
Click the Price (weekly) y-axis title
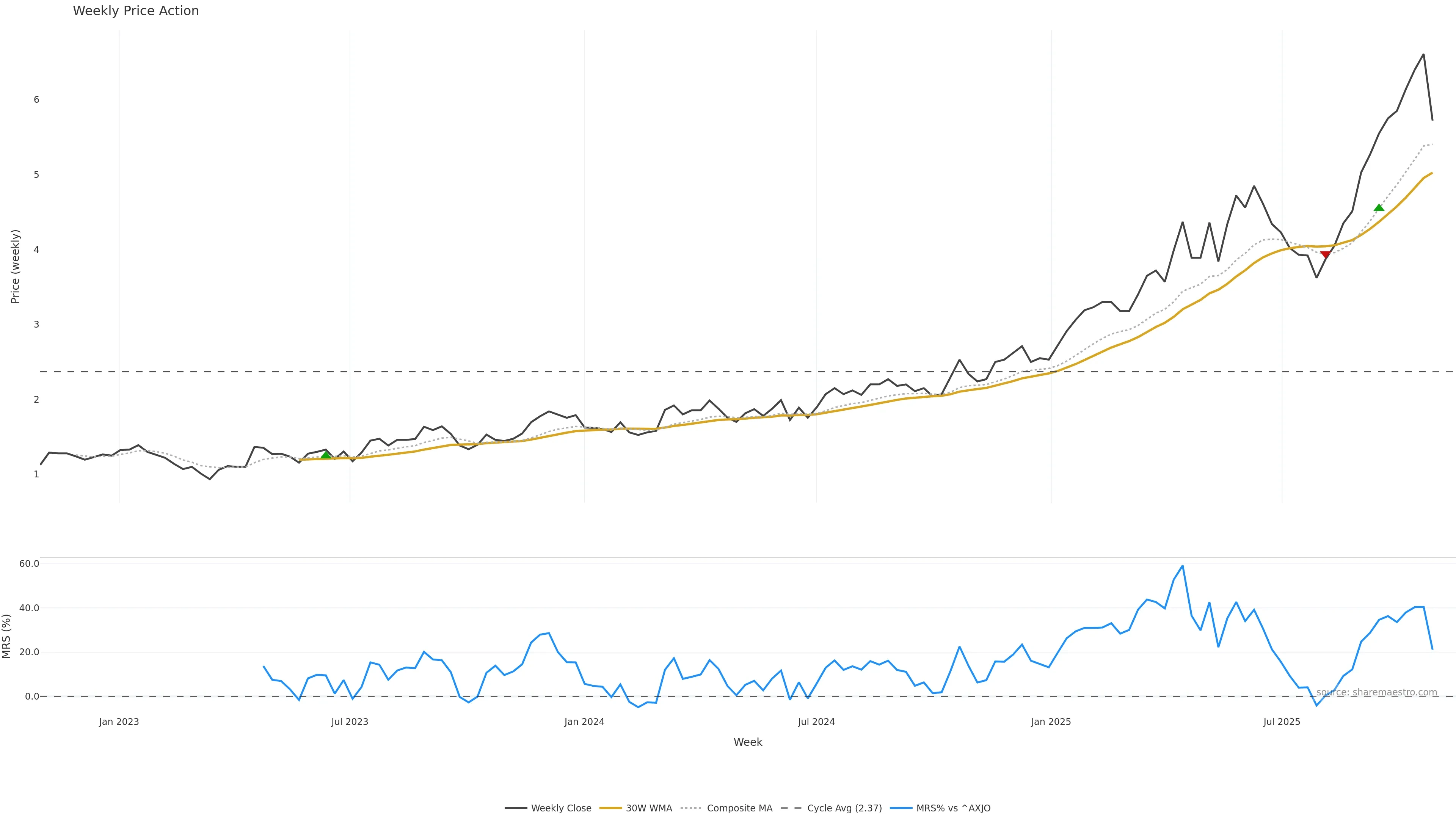pos(15,266)
